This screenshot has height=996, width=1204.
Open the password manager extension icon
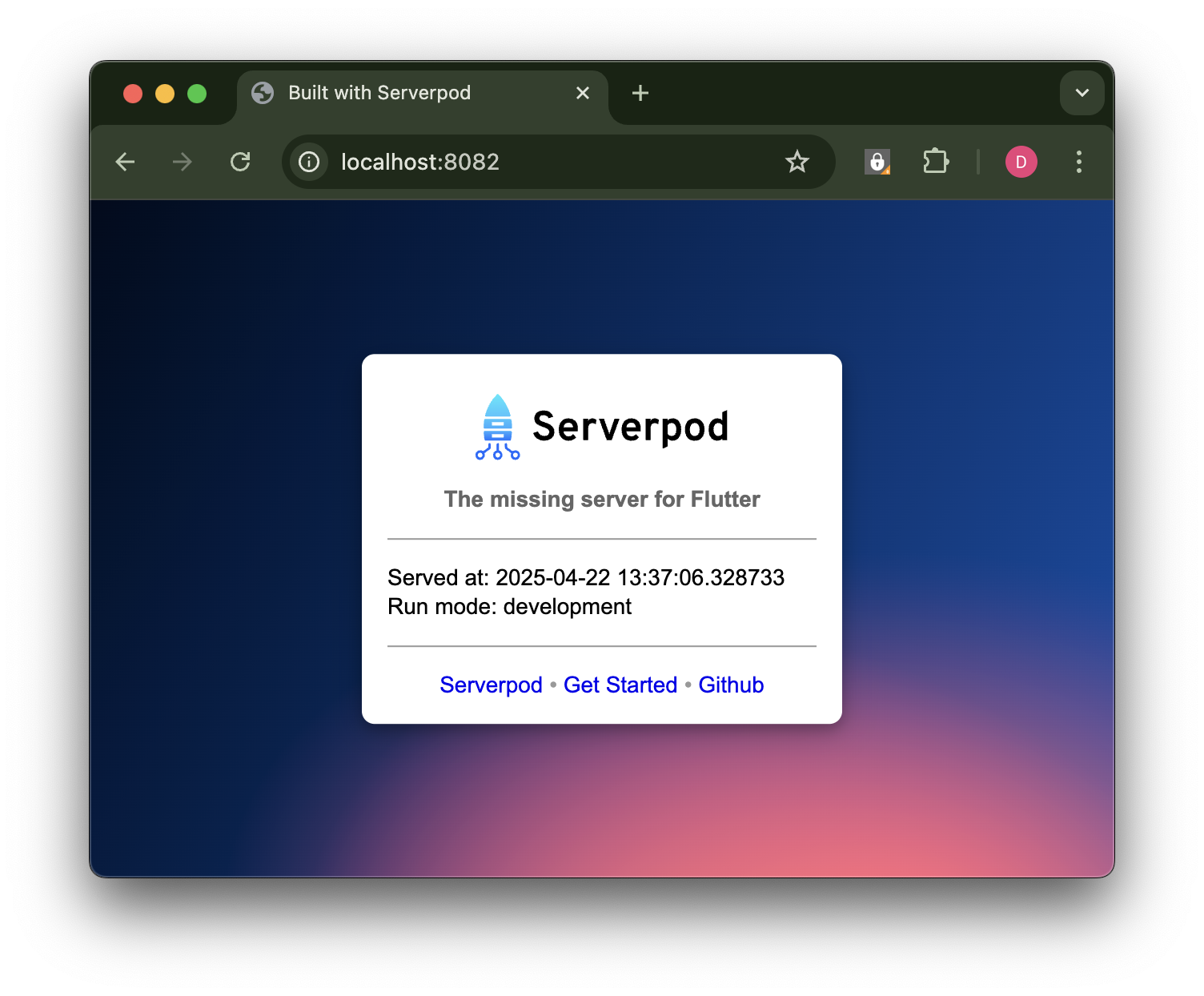click(877, 162)
